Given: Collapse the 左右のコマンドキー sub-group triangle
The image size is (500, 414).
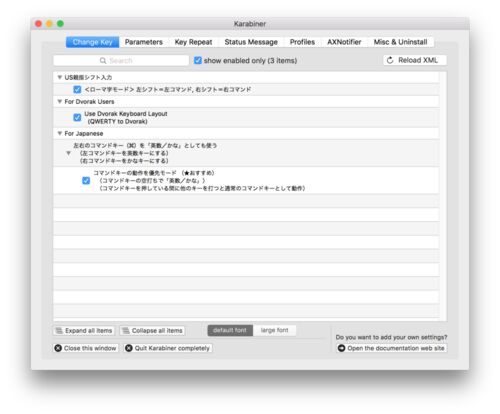Looking at the screenshot, I should click(x=68, y=153).
